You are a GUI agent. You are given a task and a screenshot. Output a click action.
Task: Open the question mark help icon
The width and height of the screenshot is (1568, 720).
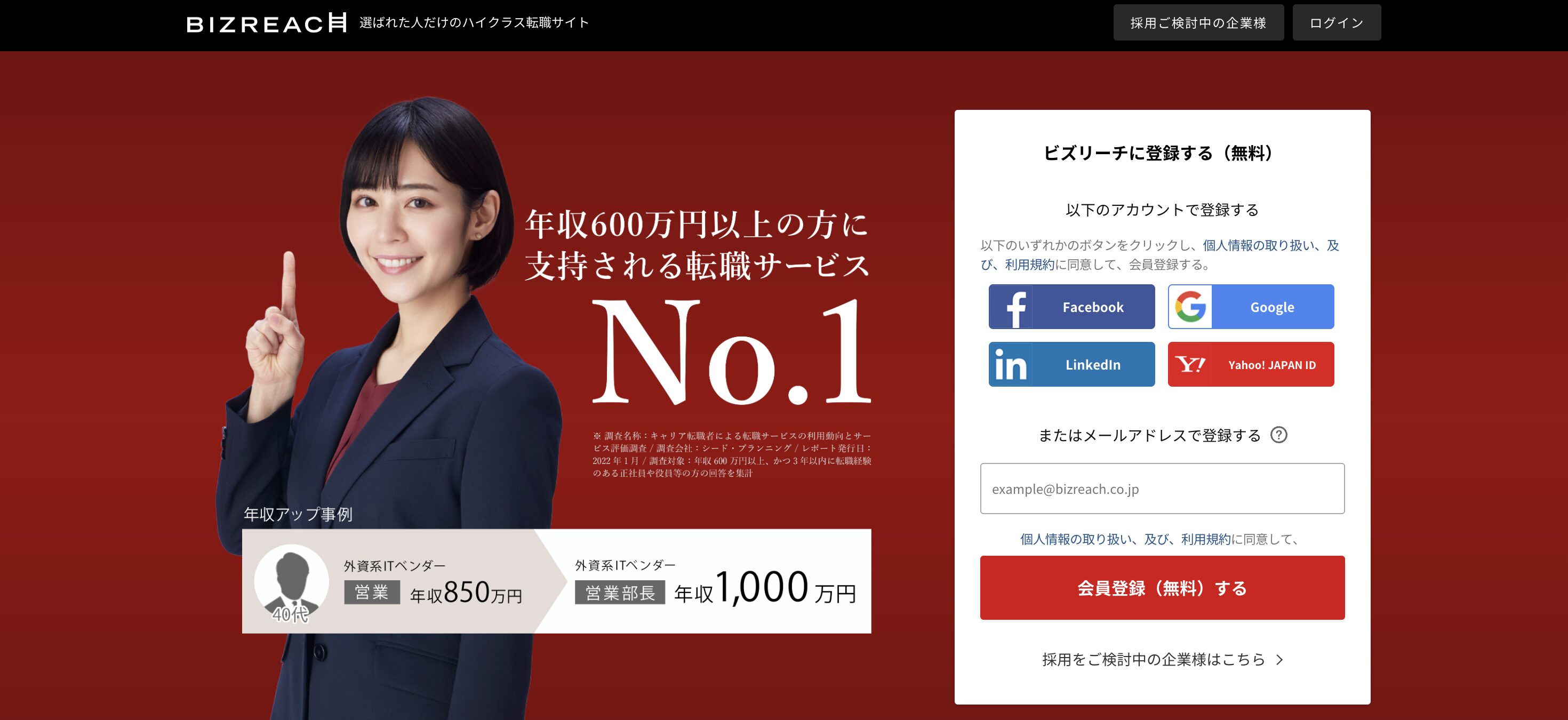pyautogui.click(x=1279, y=435)
